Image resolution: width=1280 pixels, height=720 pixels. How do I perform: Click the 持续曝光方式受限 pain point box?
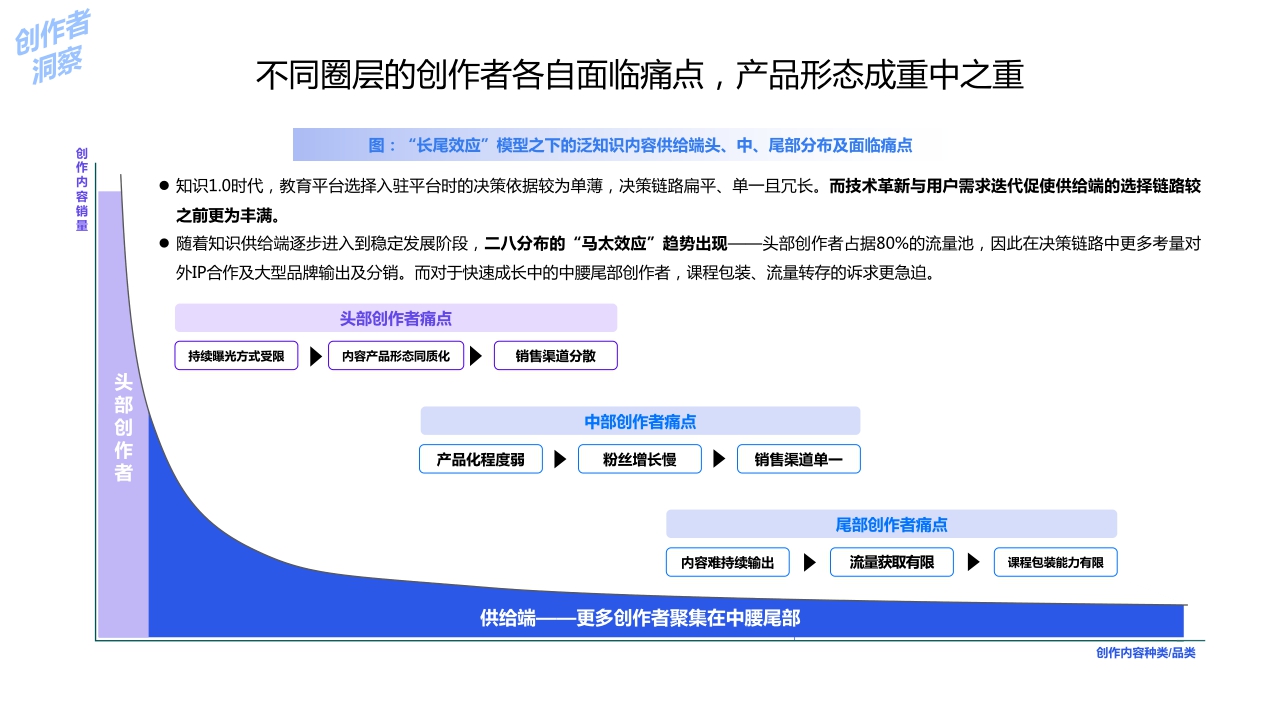pos(236,355)
